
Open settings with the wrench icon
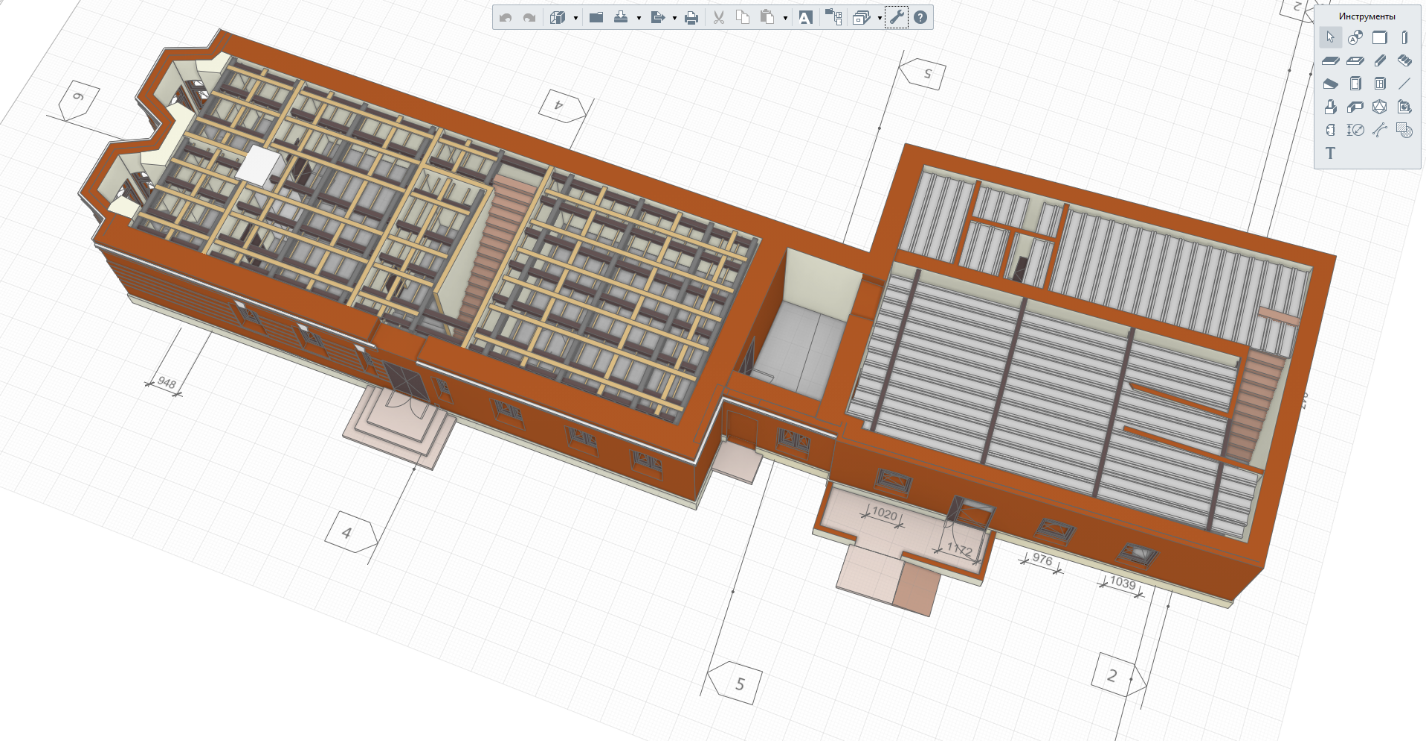pyautogui.click(x=897, y=17)
